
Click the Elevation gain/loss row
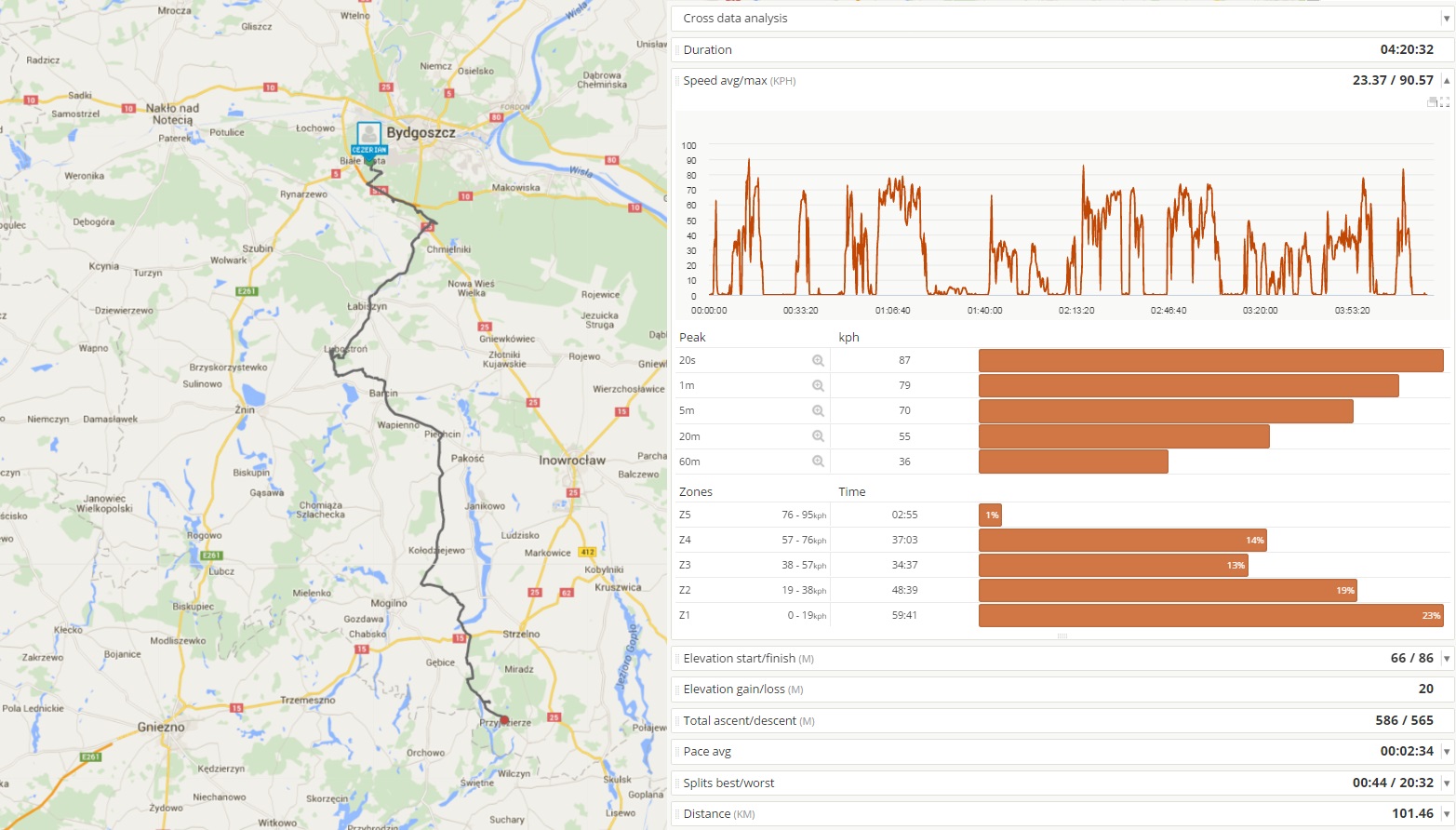[x=1062, y=689]
